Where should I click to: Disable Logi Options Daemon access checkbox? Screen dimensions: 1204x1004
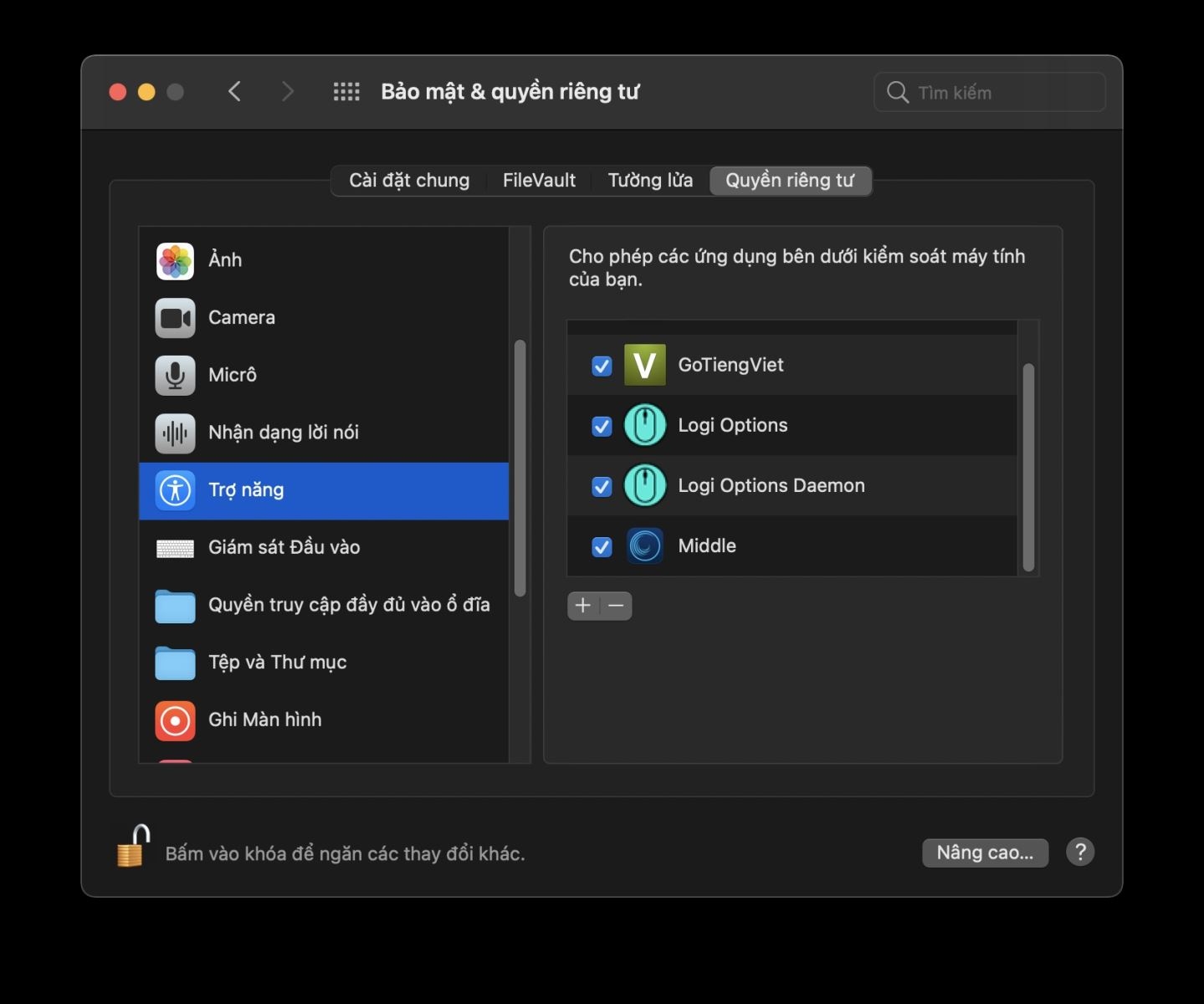pyautogui.click(x=602, y=486)
